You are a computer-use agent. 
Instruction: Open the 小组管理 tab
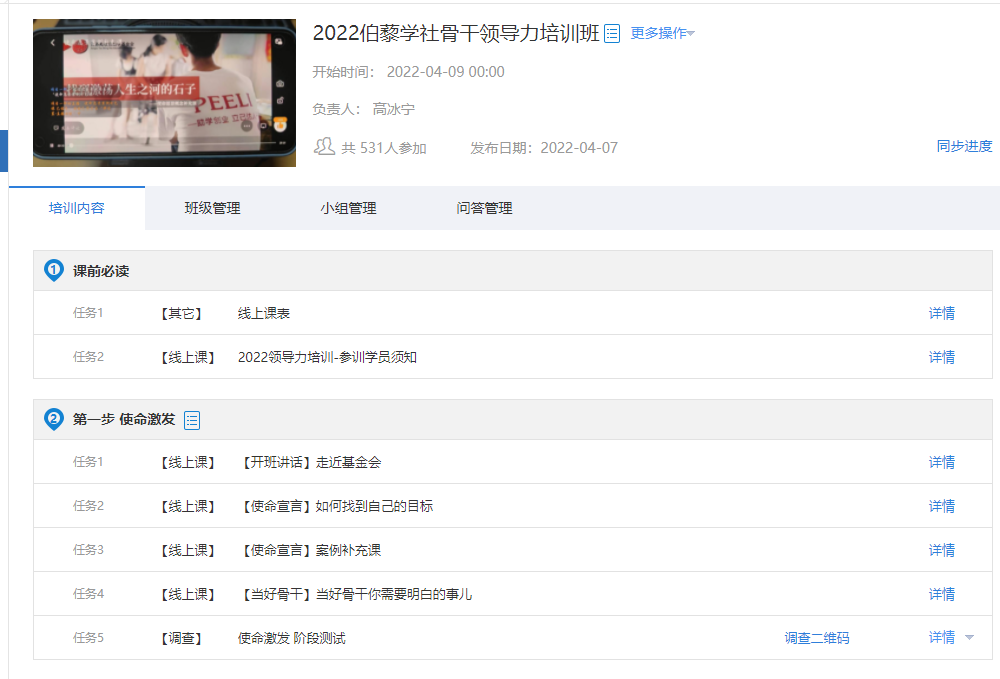tap(348, 208)
